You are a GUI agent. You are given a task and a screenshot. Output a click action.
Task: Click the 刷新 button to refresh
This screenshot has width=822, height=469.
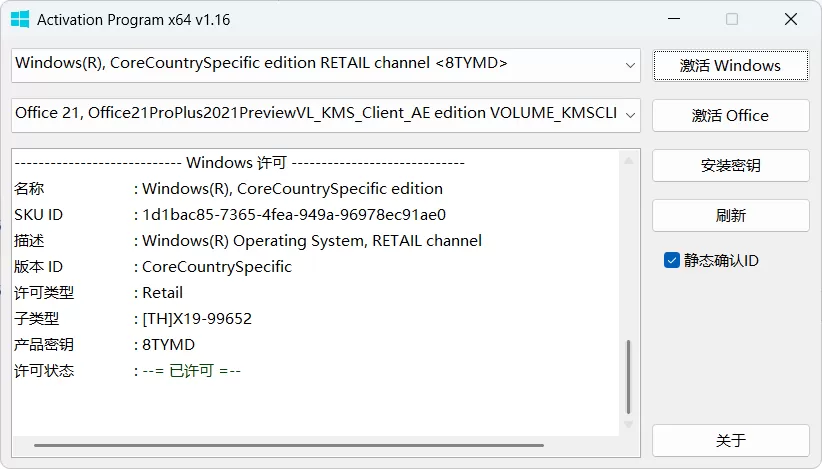click(730, 215)
